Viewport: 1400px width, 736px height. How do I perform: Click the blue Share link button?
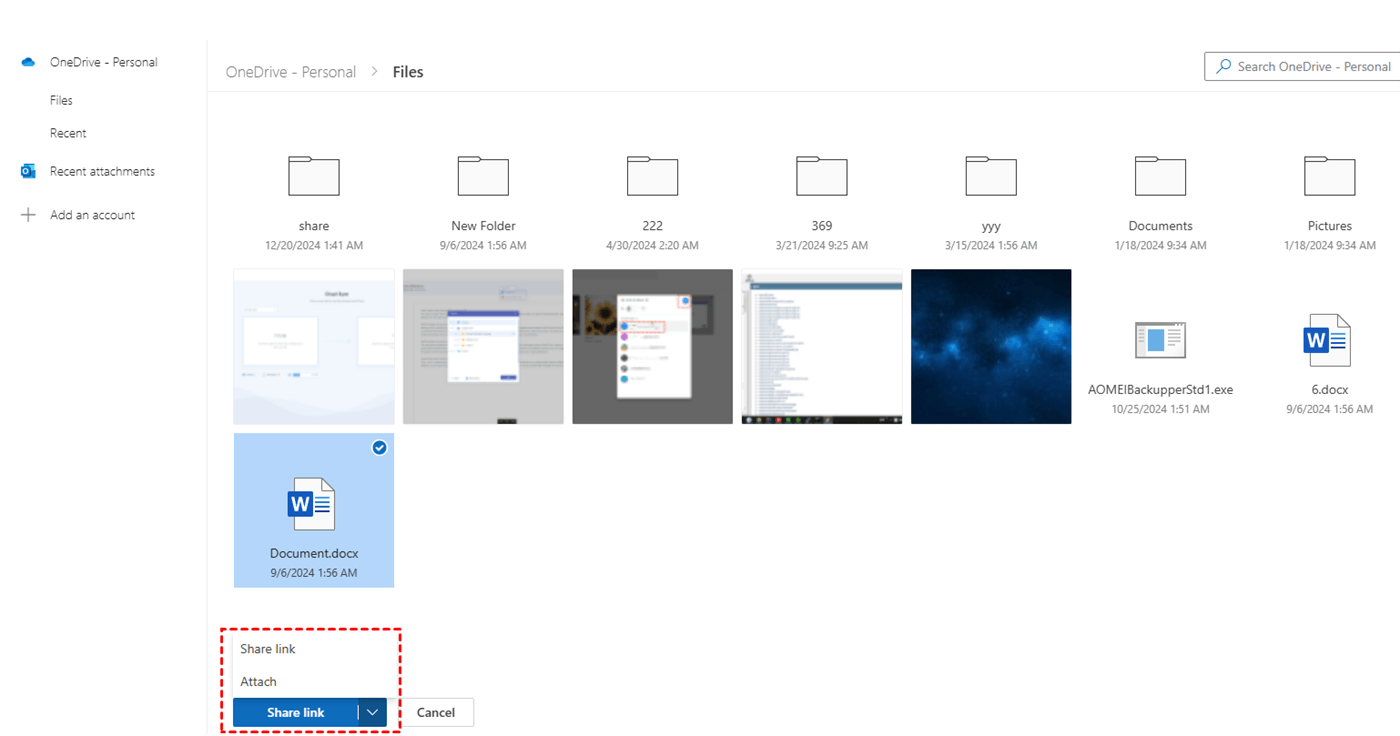[x=296, y=712]
